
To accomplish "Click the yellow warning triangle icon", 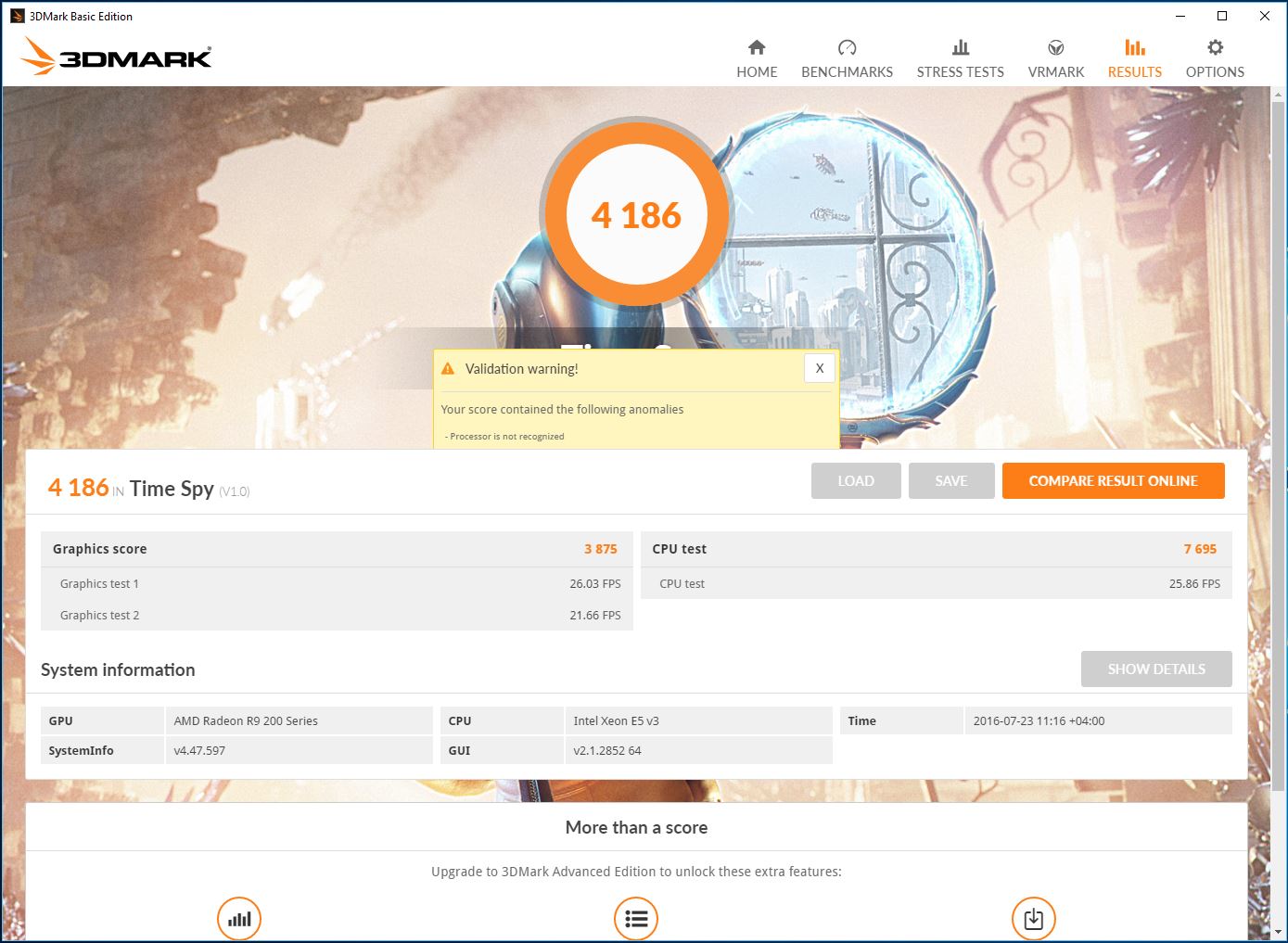I will pos(449,369).
